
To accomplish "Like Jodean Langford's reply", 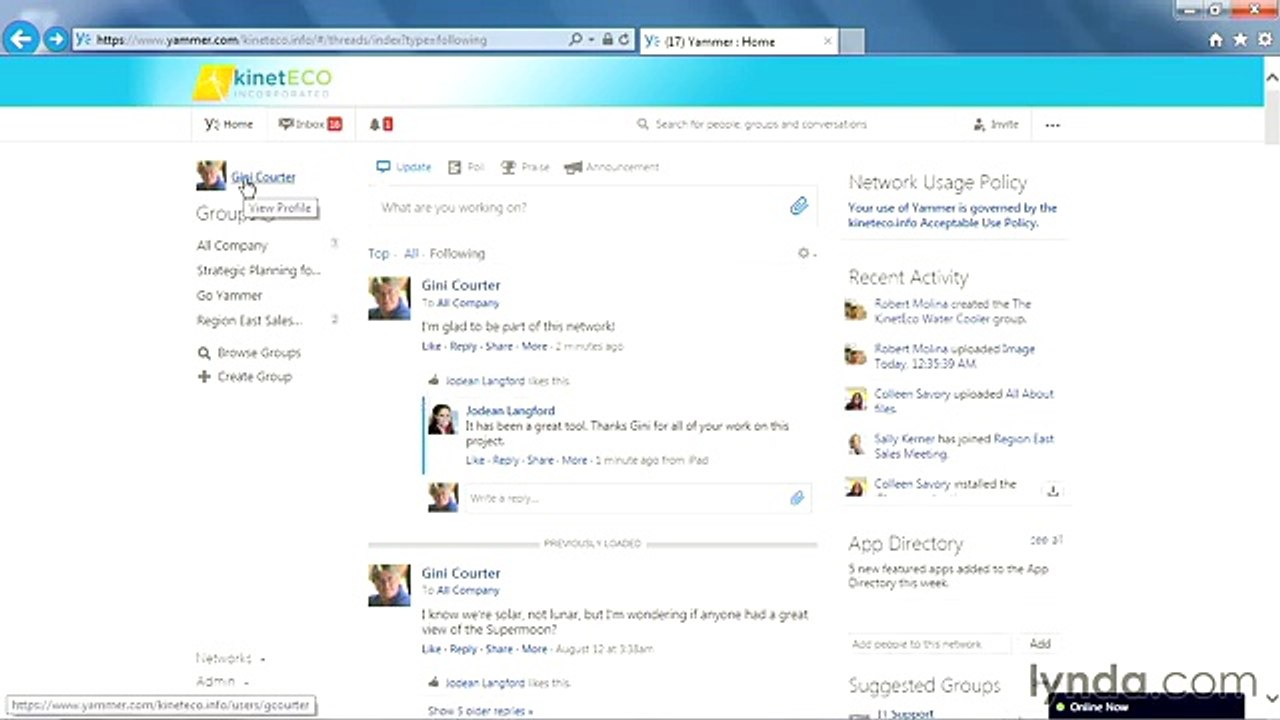I will 475,460.
